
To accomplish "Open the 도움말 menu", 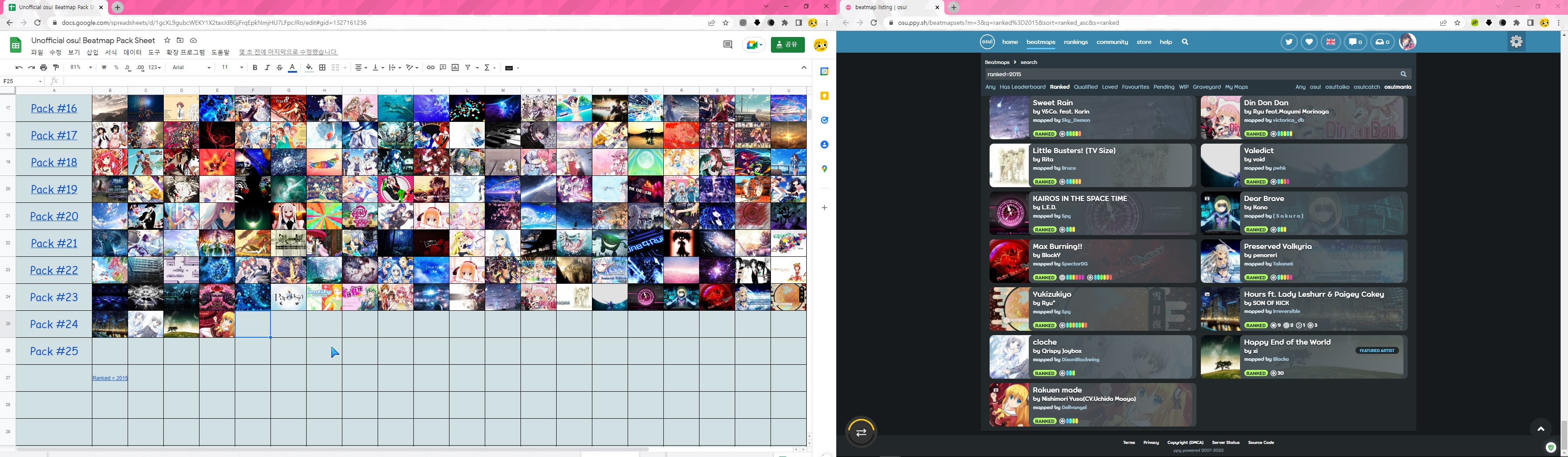I will pos(220,52).
